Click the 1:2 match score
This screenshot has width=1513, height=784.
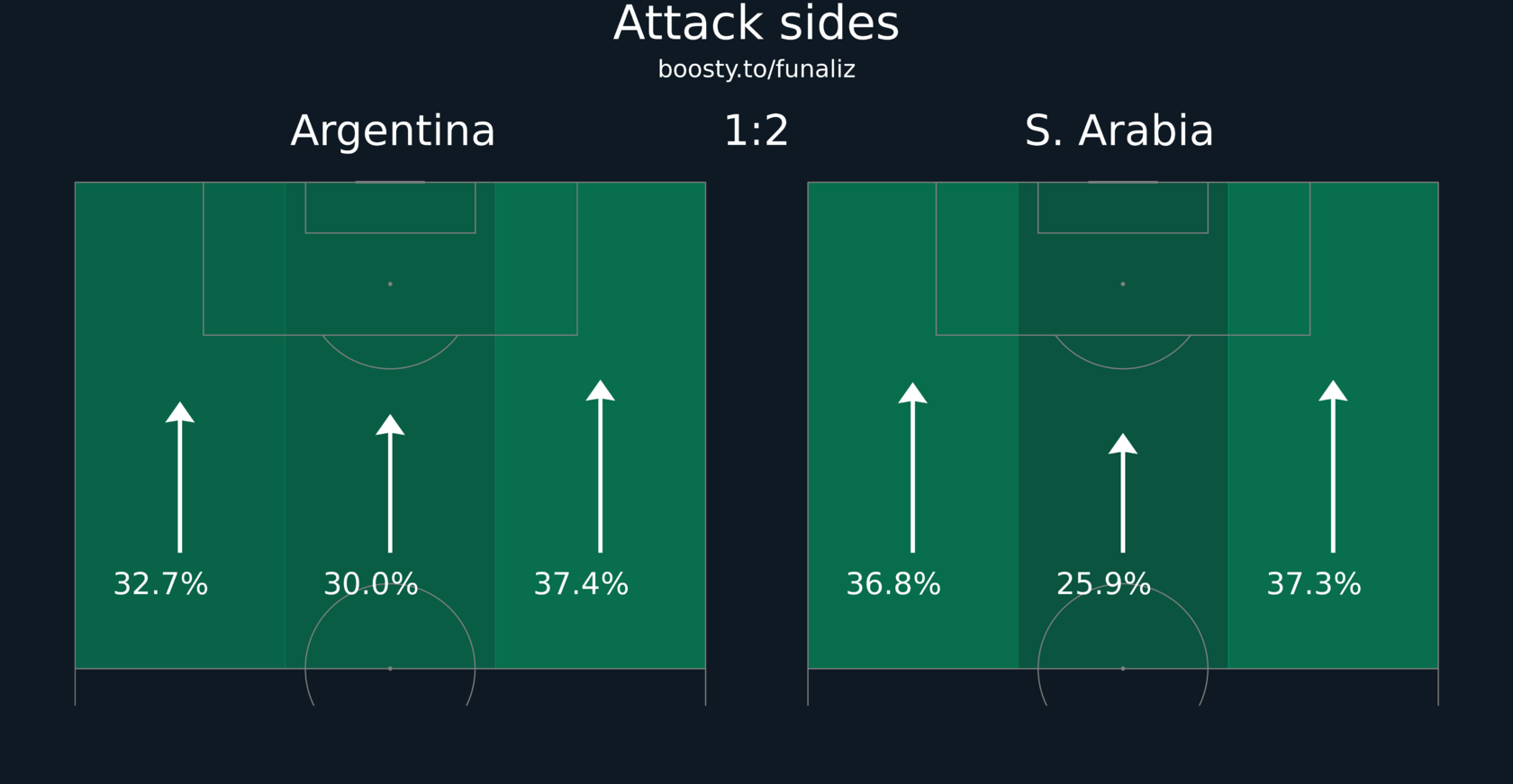(756, 131)
